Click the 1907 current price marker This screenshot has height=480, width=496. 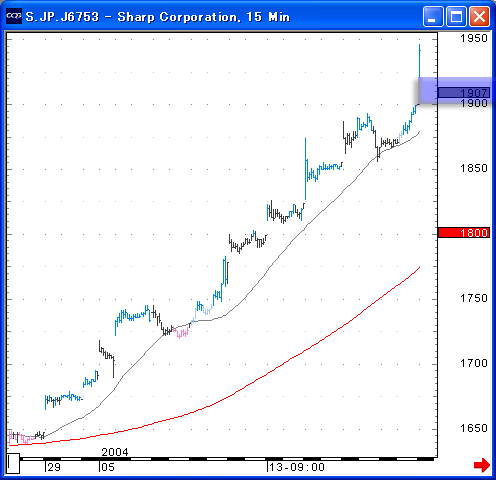pyautogui.click(x=464, y=93)
